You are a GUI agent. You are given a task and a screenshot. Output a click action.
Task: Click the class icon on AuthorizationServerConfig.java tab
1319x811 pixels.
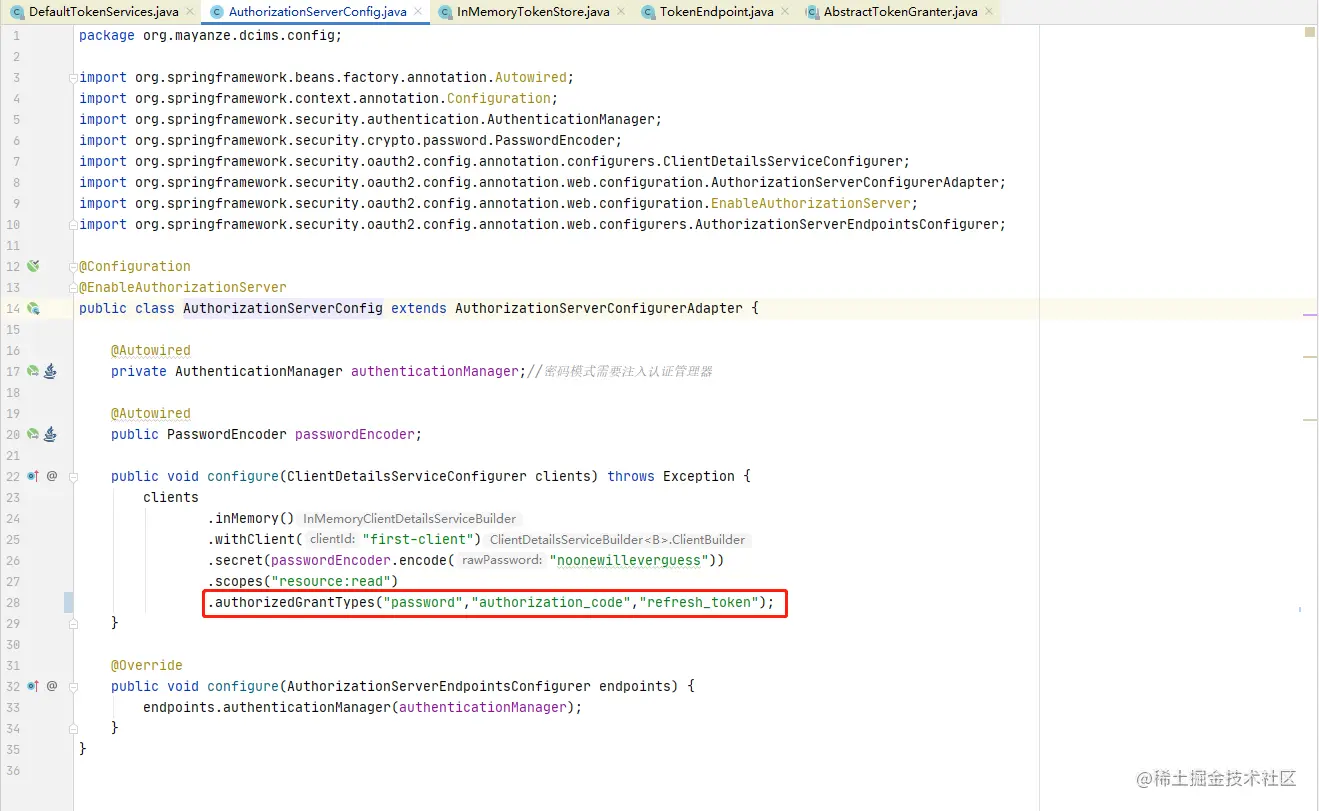217,12
